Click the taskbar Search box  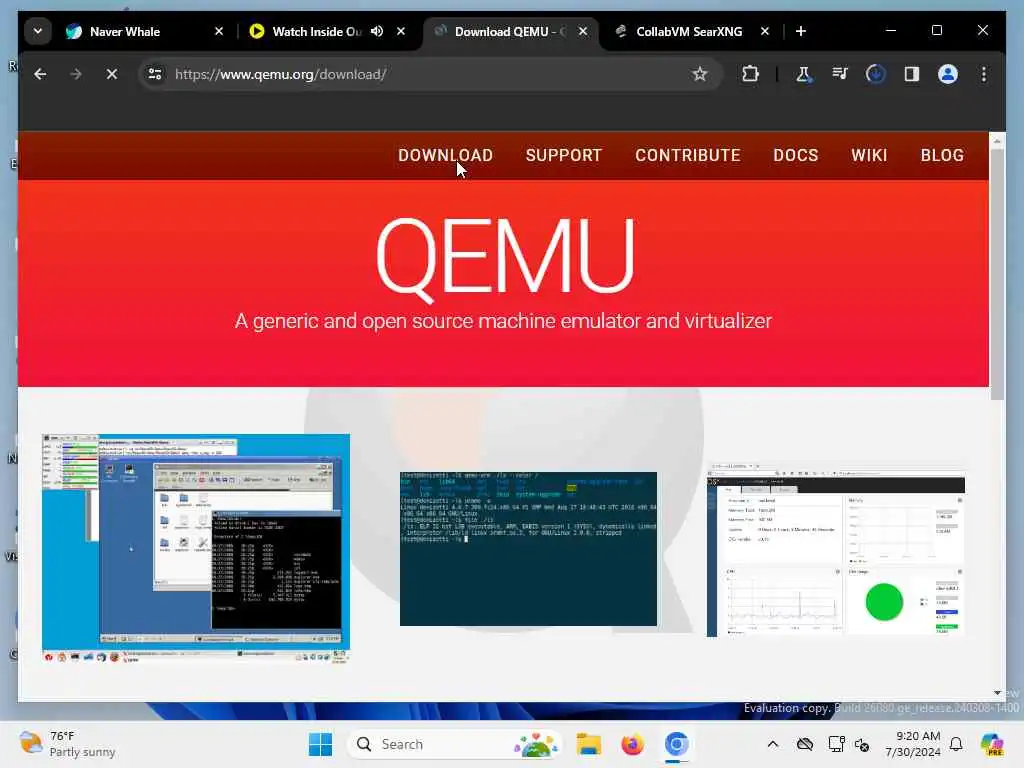coord(455,744)
